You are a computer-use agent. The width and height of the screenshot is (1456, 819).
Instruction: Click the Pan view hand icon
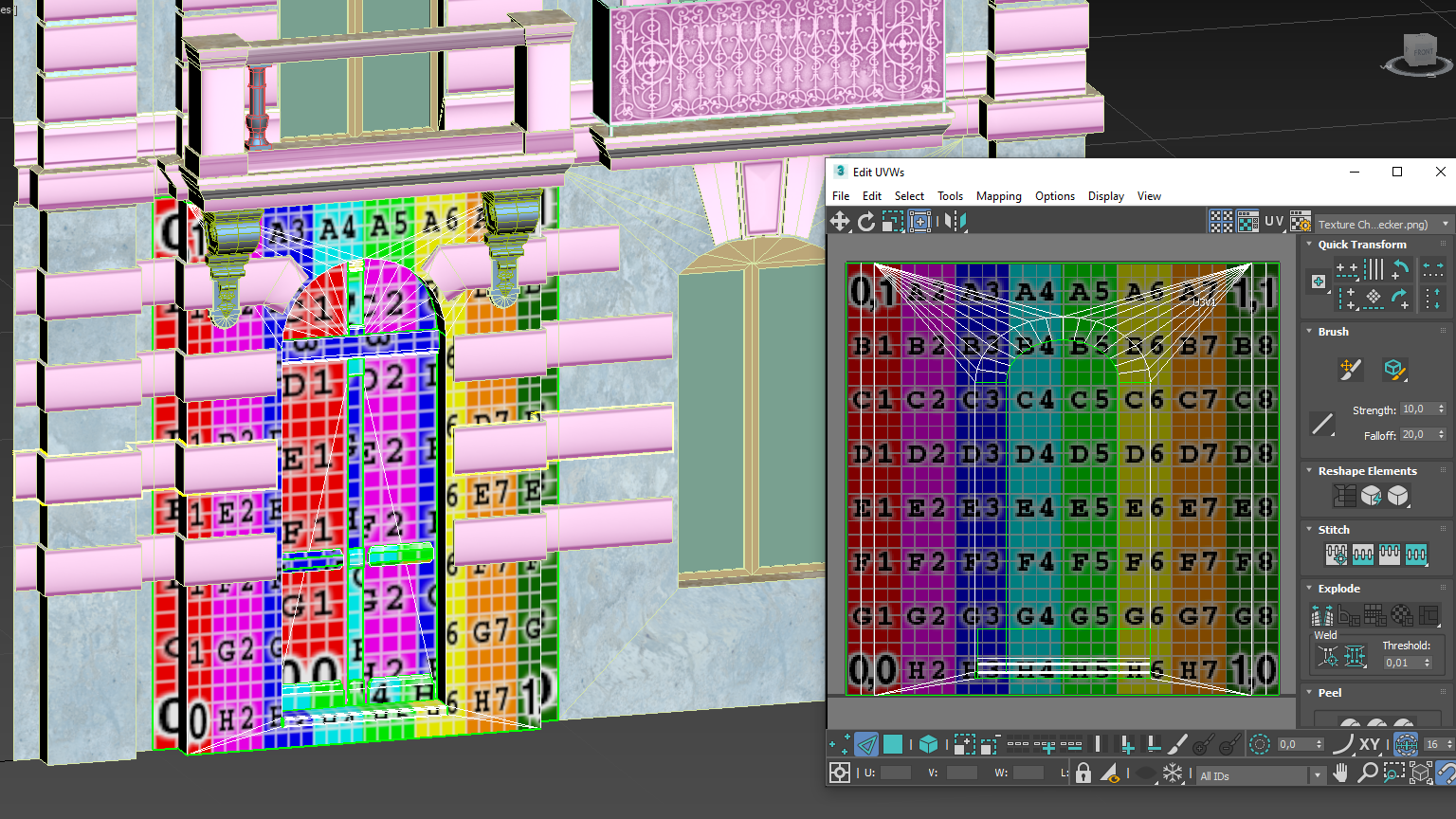pyautogui.click(x=1340, y=773)
